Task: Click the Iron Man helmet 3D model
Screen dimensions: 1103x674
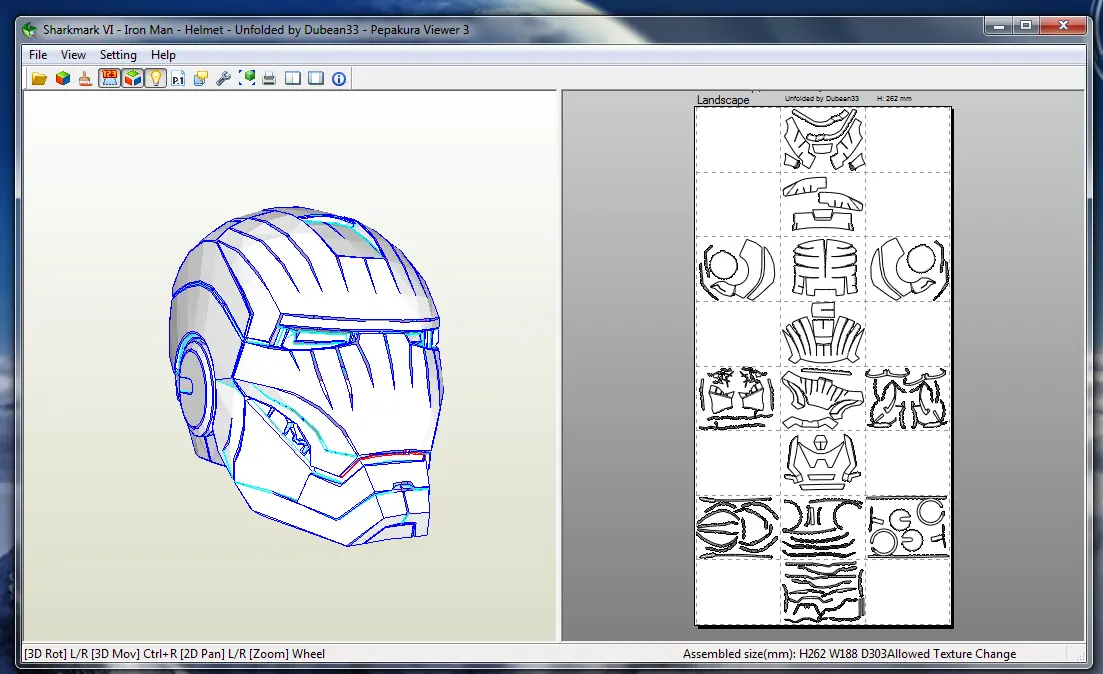Action: [306, 376]
